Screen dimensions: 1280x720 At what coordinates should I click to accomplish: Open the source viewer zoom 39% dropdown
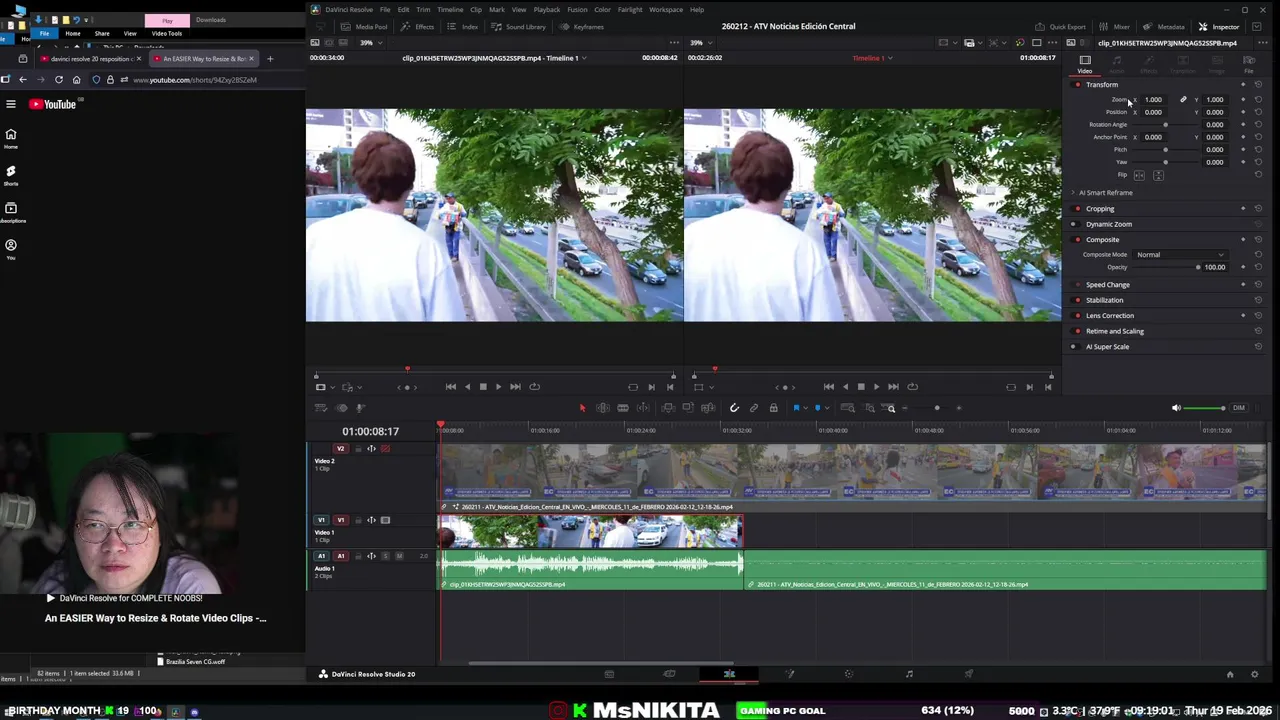point(371,43)
